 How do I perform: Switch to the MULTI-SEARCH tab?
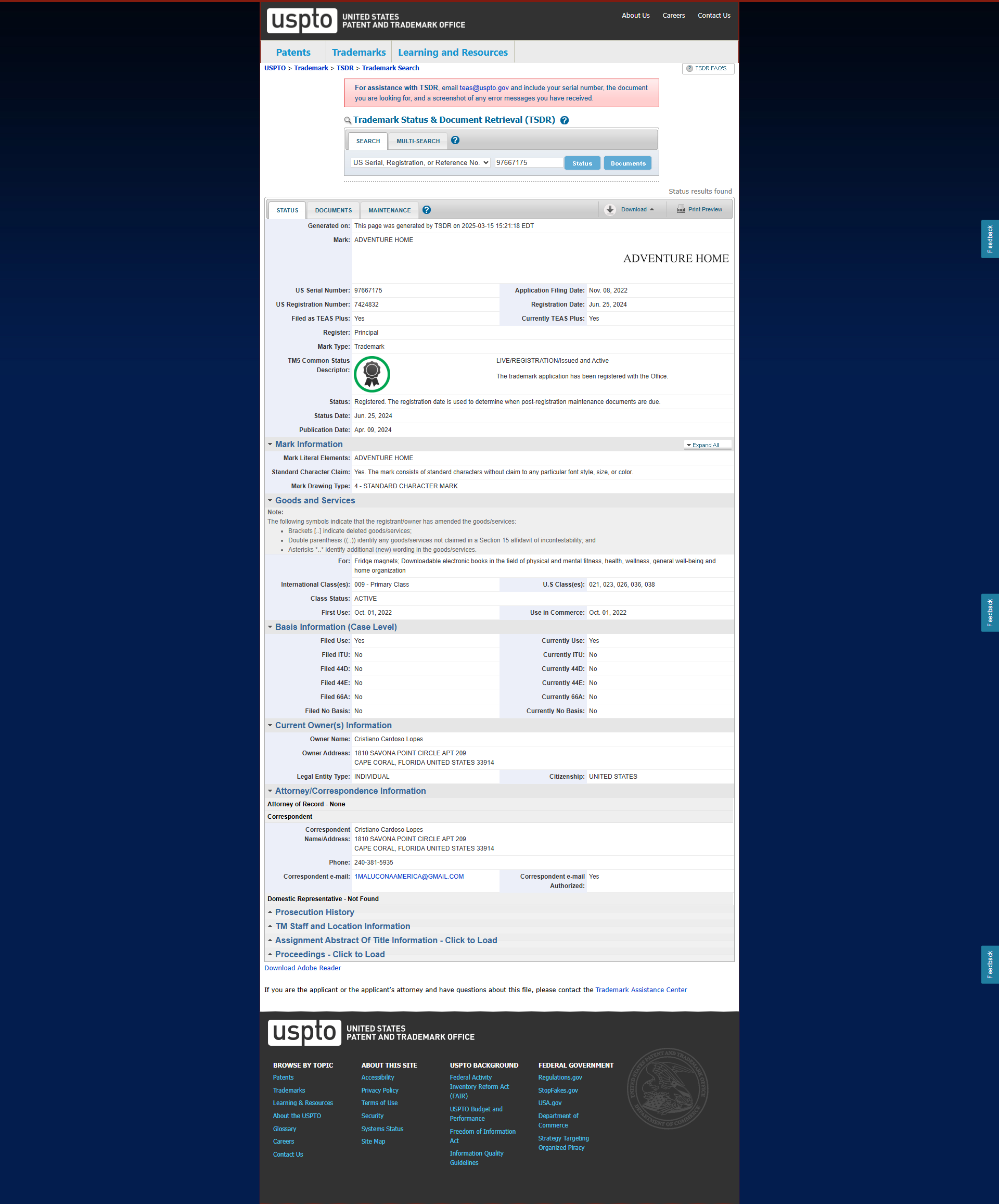click(x=418, y=141)
